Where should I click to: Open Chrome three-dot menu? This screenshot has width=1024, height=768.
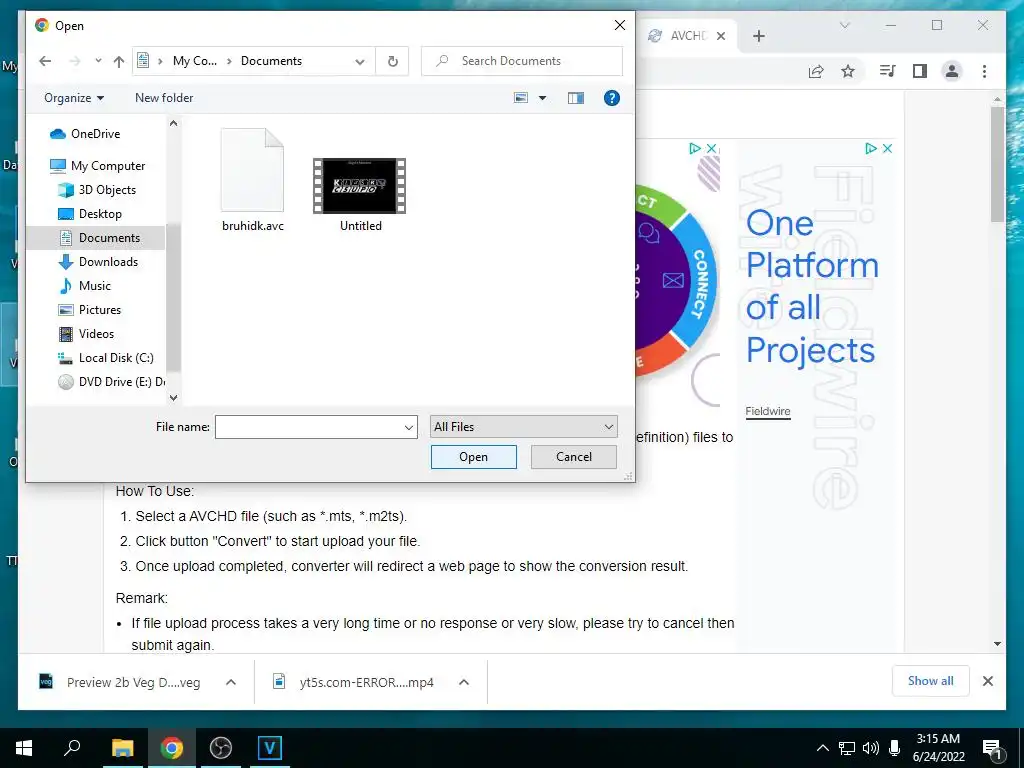[x=984, y=71]
